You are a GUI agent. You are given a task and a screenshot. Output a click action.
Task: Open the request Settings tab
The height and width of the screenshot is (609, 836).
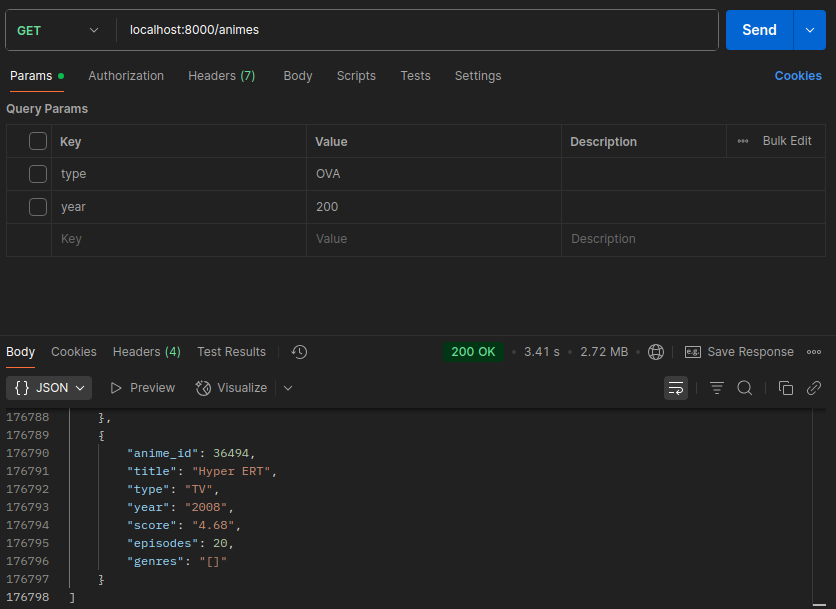click(478, 76)
